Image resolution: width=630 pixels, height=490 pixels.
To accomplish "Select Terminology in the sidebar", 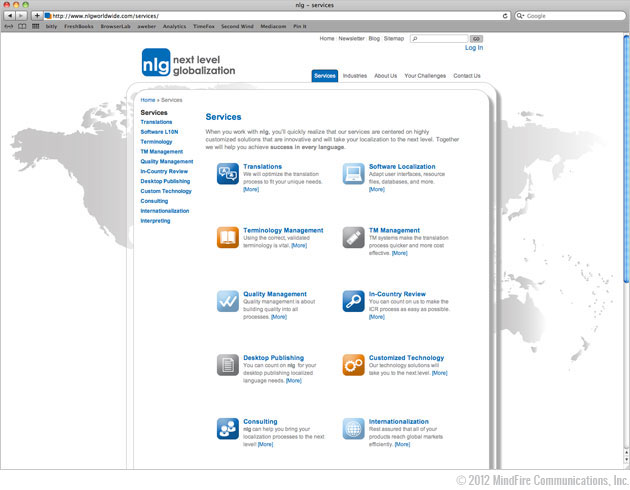I will point(156,142).
